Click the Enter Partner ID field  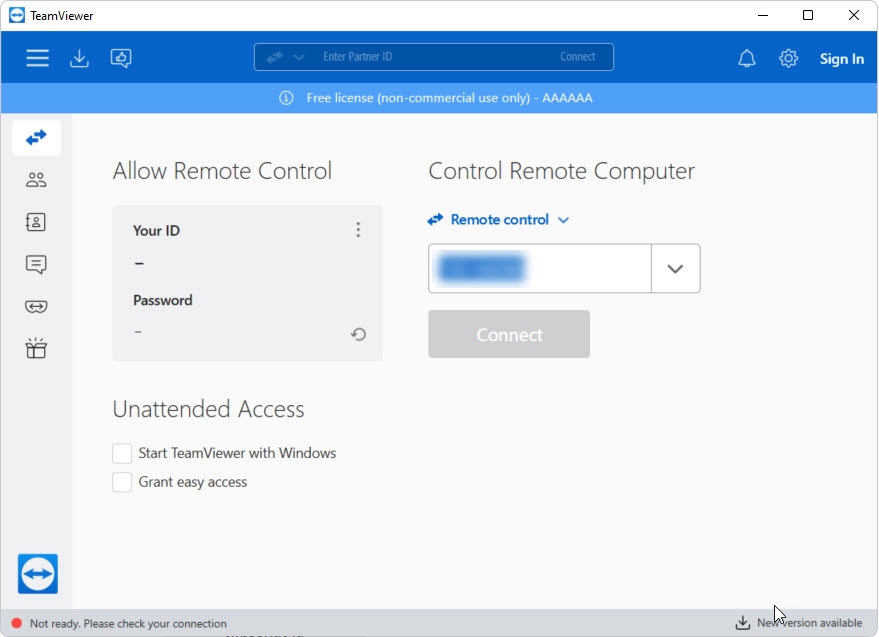[x=434, y=57]
